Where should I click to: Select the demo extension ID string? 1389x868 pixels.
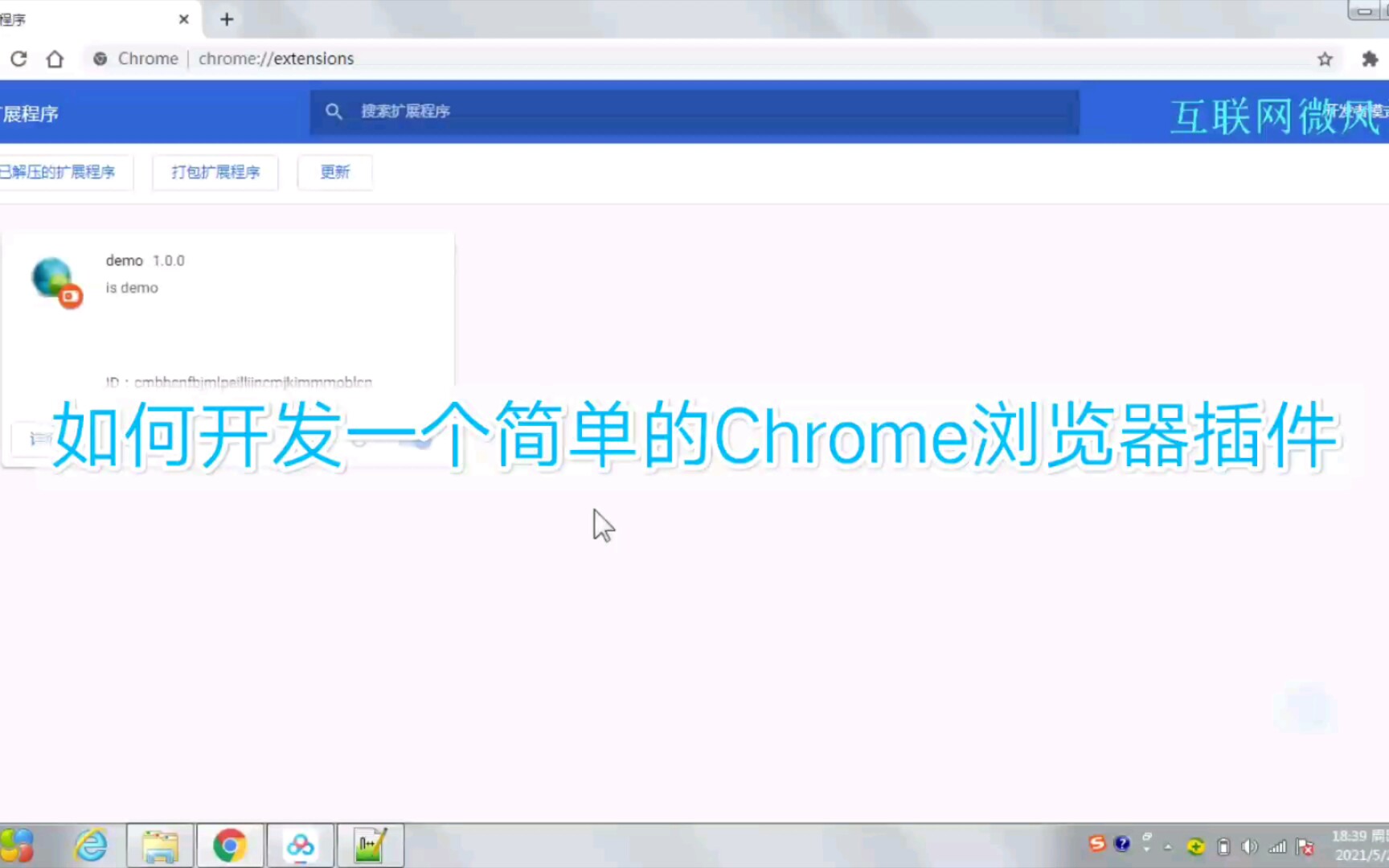coord(253,383)
